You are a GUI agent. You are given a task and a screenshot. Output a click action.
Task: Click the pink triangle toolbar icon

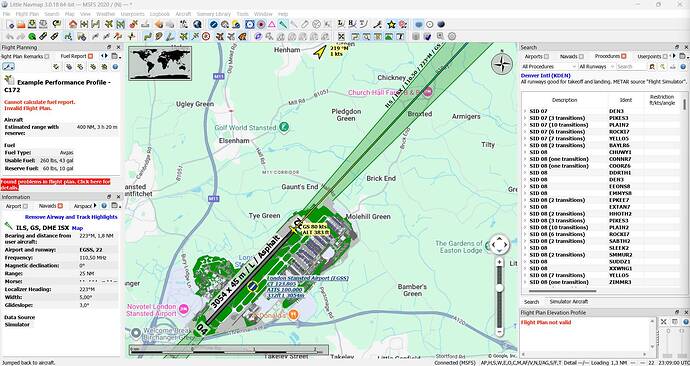pyautogui.click(x=272, y=24)
